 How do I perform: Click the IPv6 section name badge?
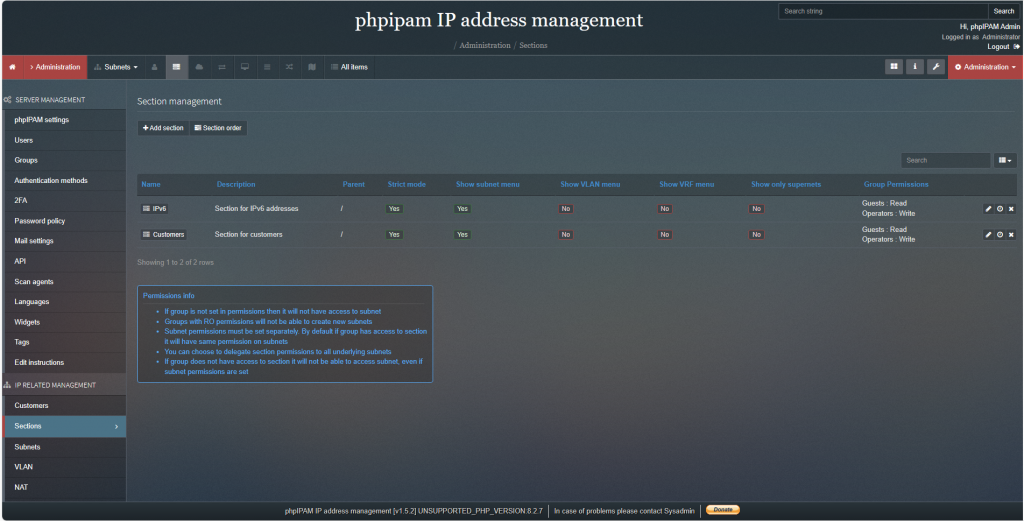(155, 209)
